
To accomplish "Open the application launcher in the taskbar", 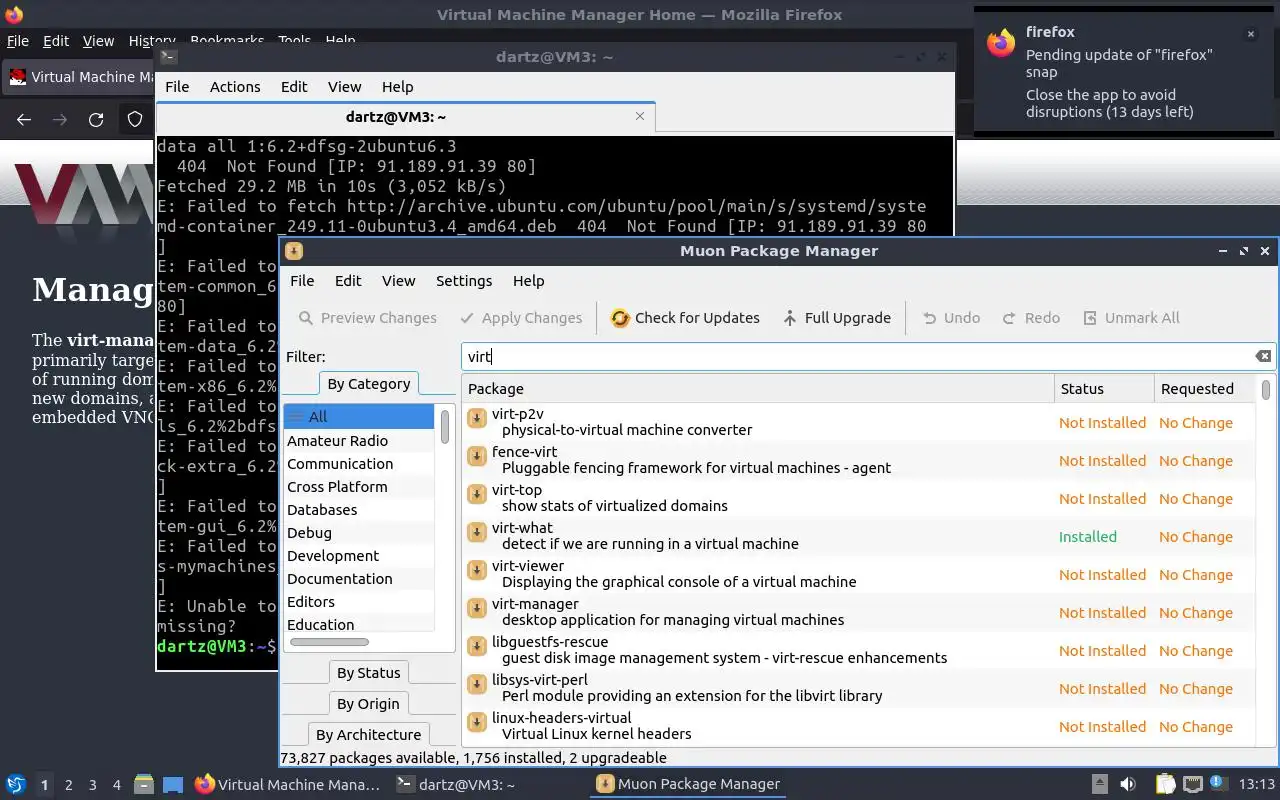I will pyautogui.click(x=16, y=784).
